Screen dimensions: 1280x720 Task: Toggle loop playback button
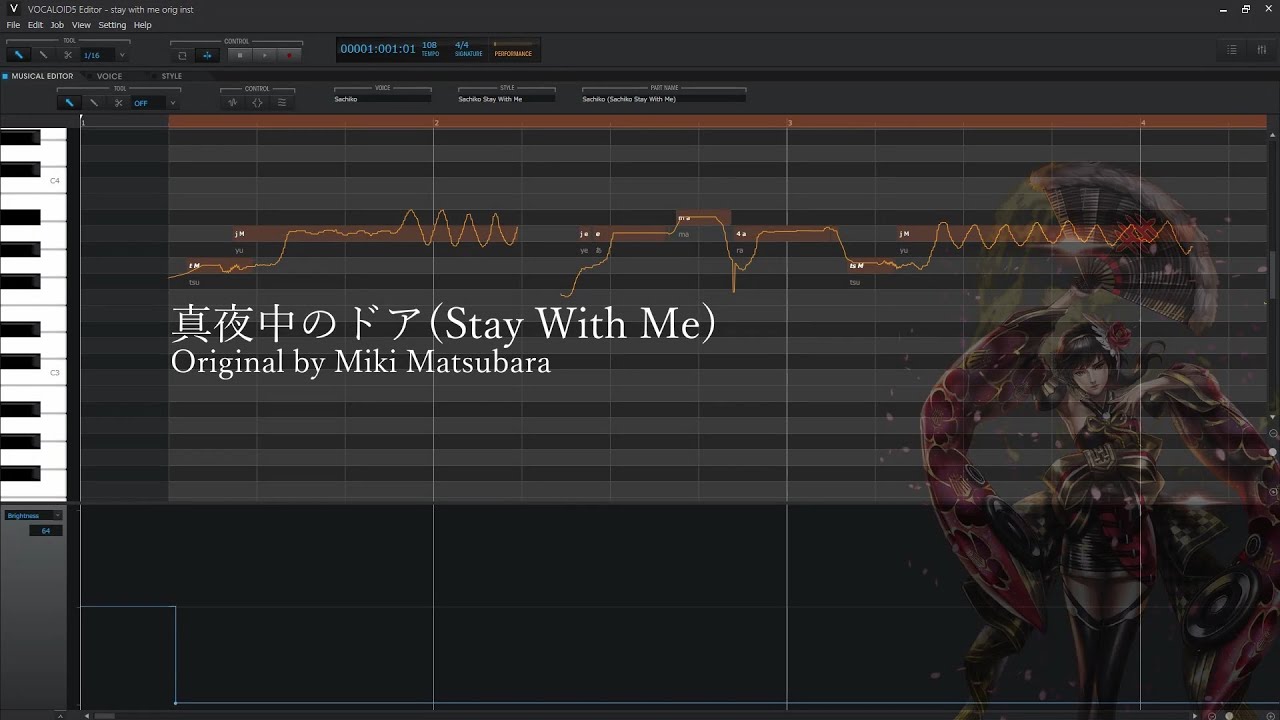pyautogui.click(x=182, y=55)
